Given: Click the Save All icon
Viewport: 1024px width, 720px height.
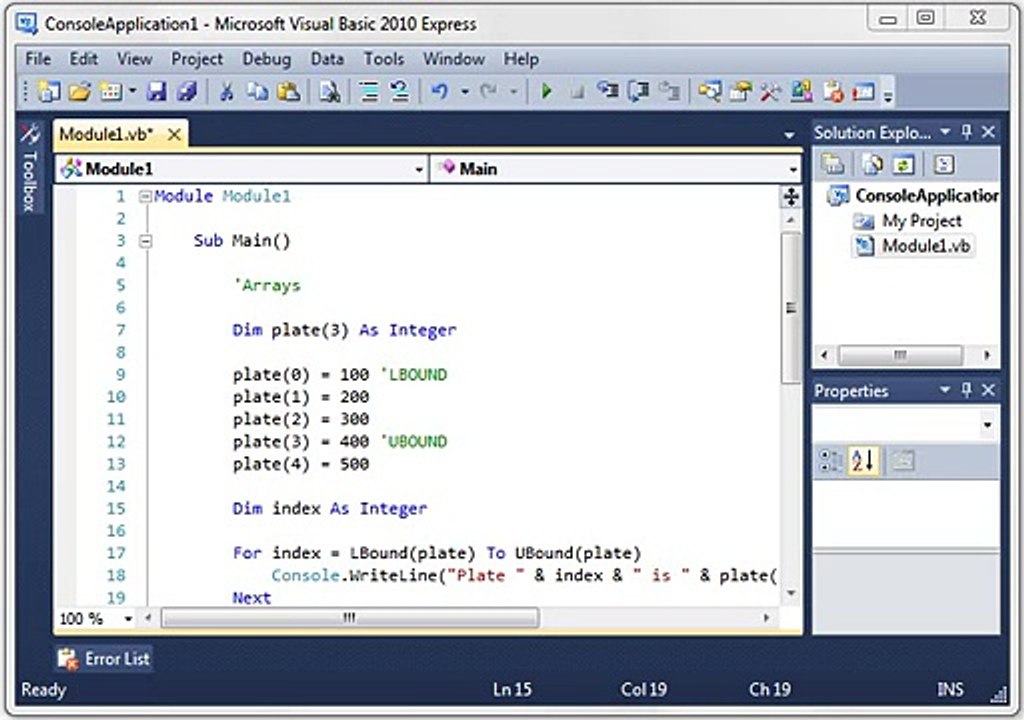Looking at the screenshot, I should [x=187, y=91].
